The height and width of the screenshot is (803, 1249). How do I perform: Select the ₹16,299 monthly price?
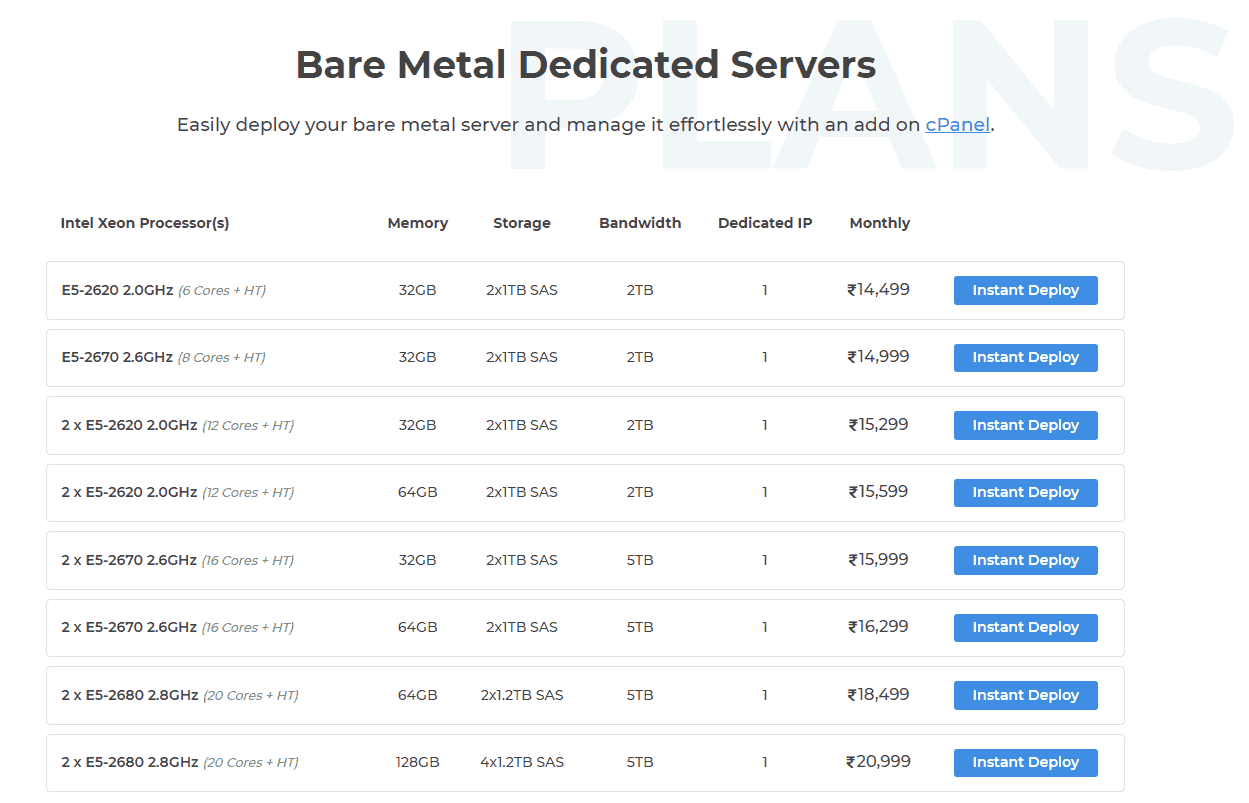click(879, 627)
